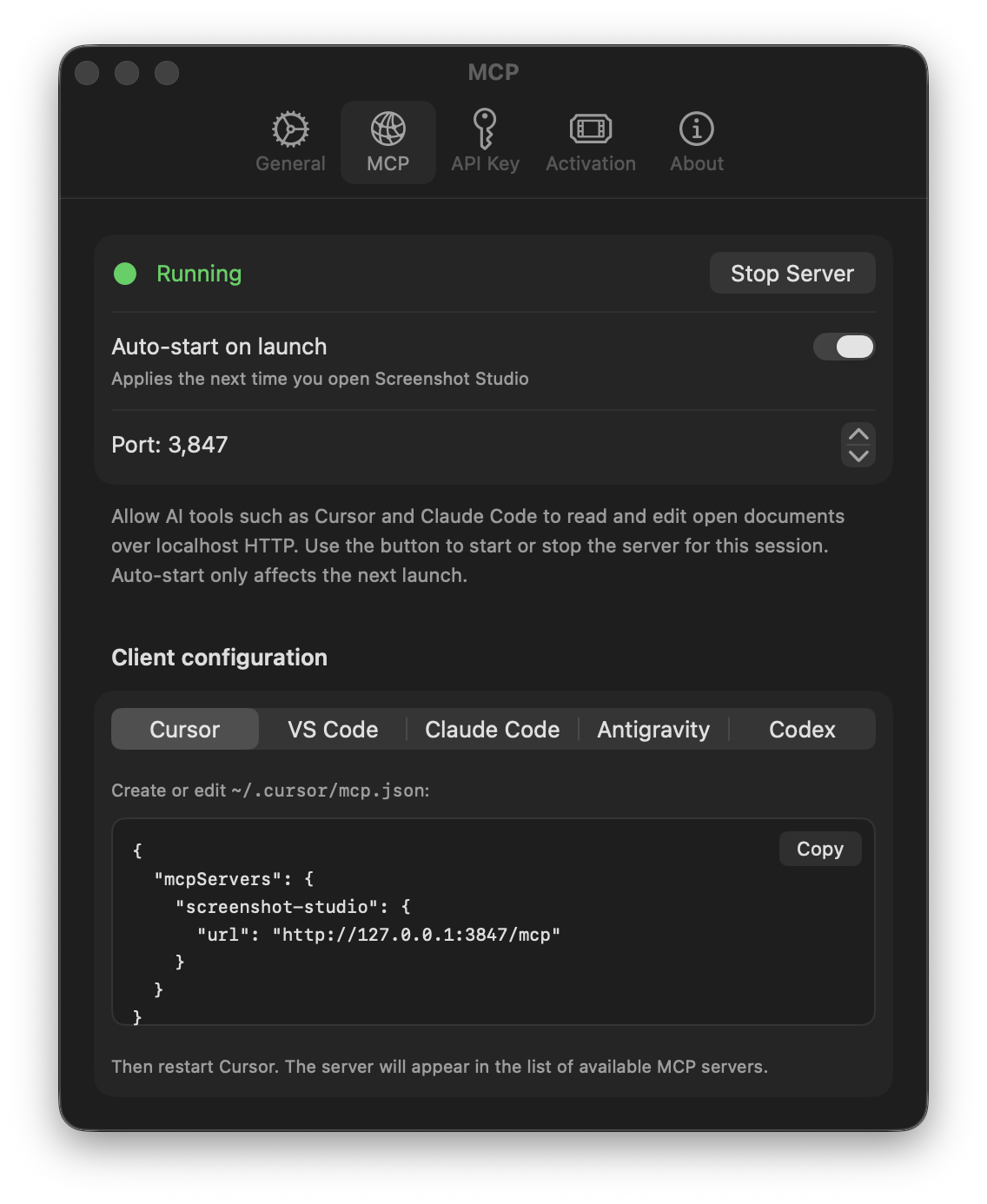Decrease port number with down arrow

[858, 456]
